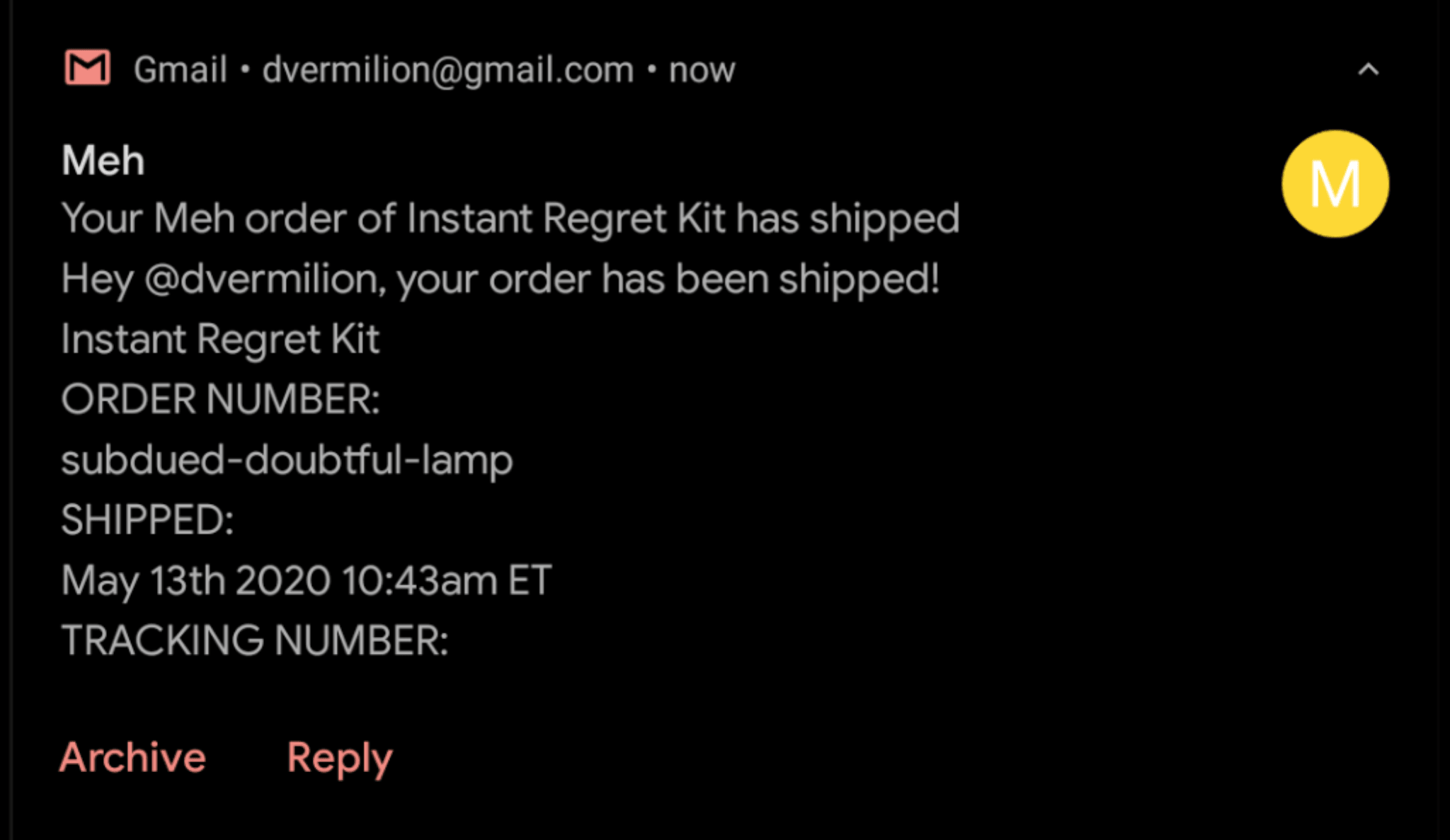Tap the "now" timestamp
This screenshot has height=840, width=1450.
(702, 69)
